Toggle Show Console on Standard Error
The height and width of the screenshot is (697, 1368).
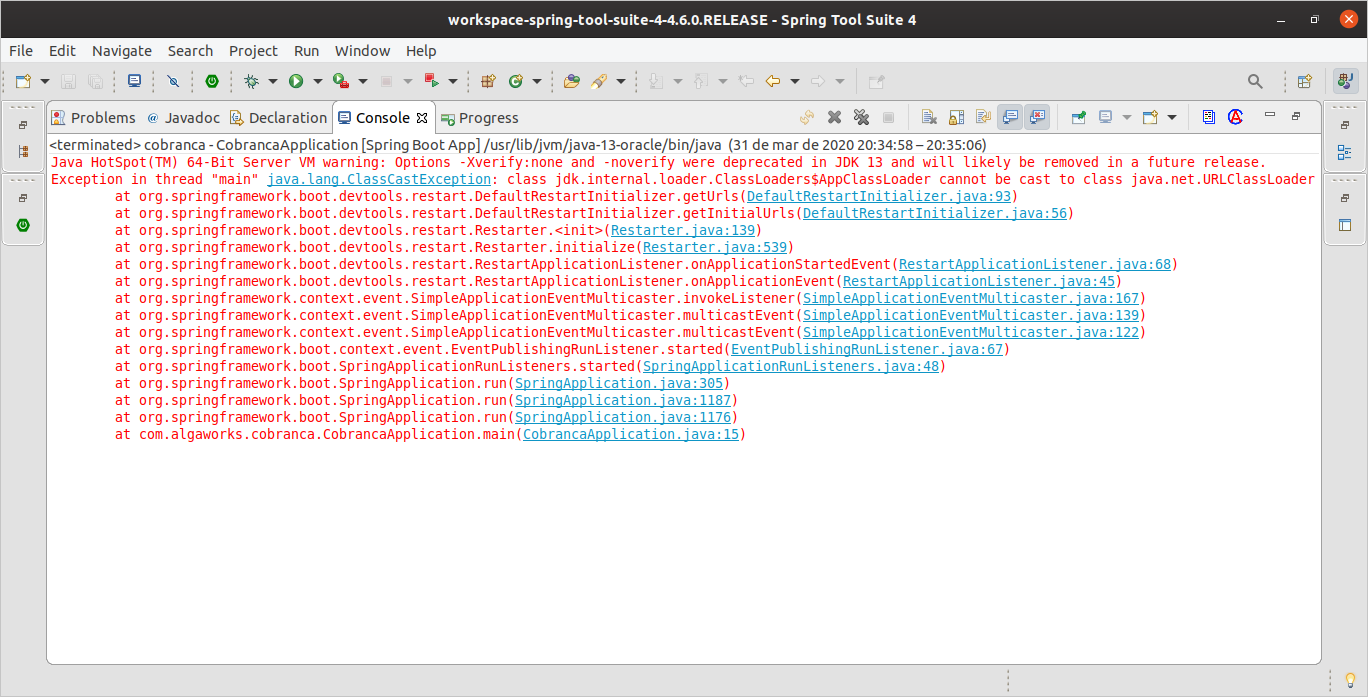coord(1037,117)
